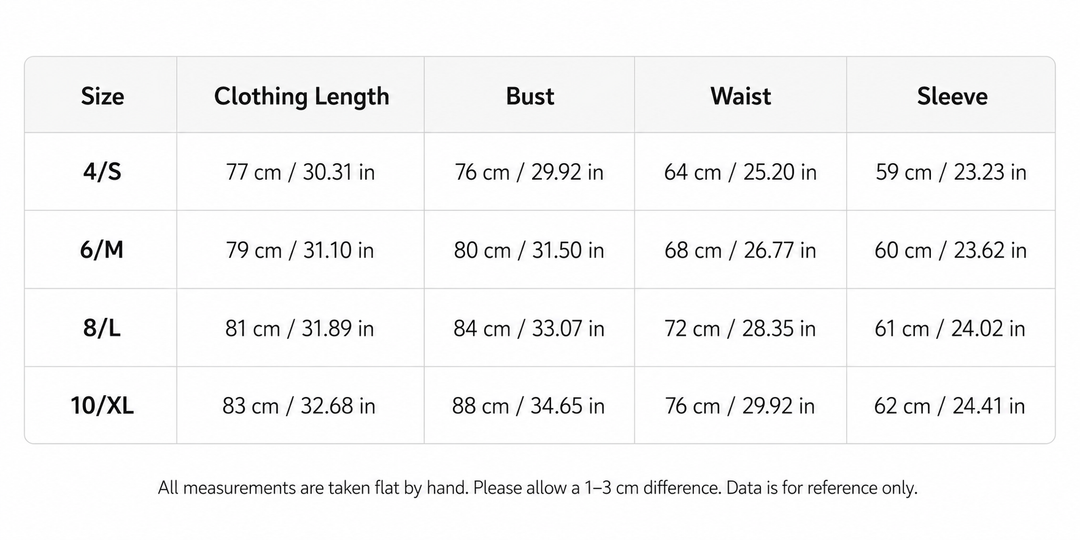1080x540 pixels.
Task: Click the 79 cm / 31.10 in length cell
Action: tap(300, 249)
